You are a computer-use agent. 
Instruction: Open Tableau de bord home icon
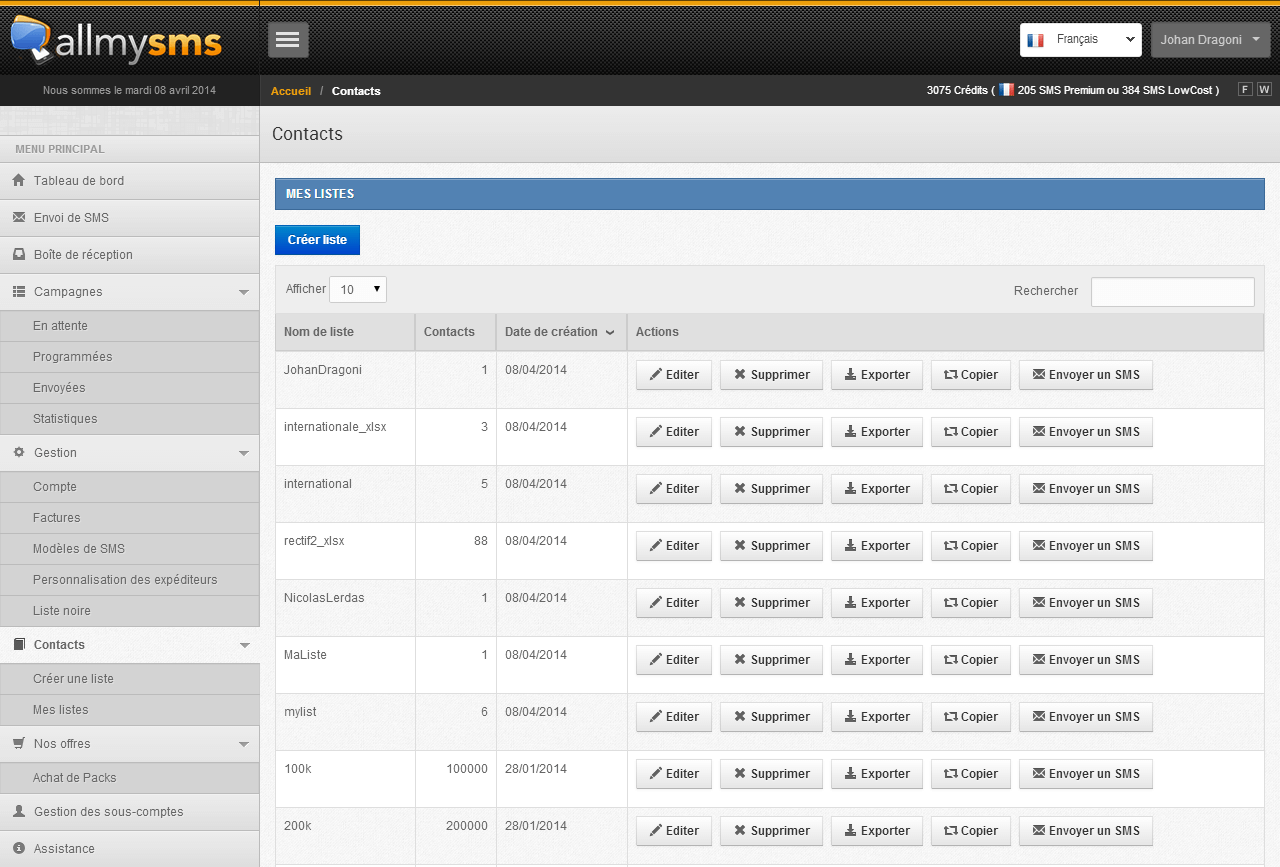18,181
